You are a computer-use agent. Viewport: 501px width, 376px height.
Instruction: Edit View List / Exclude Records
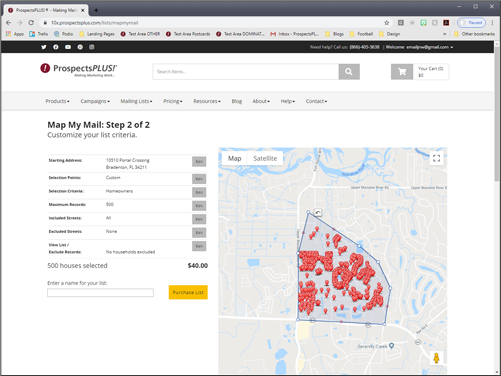(199, 246)
